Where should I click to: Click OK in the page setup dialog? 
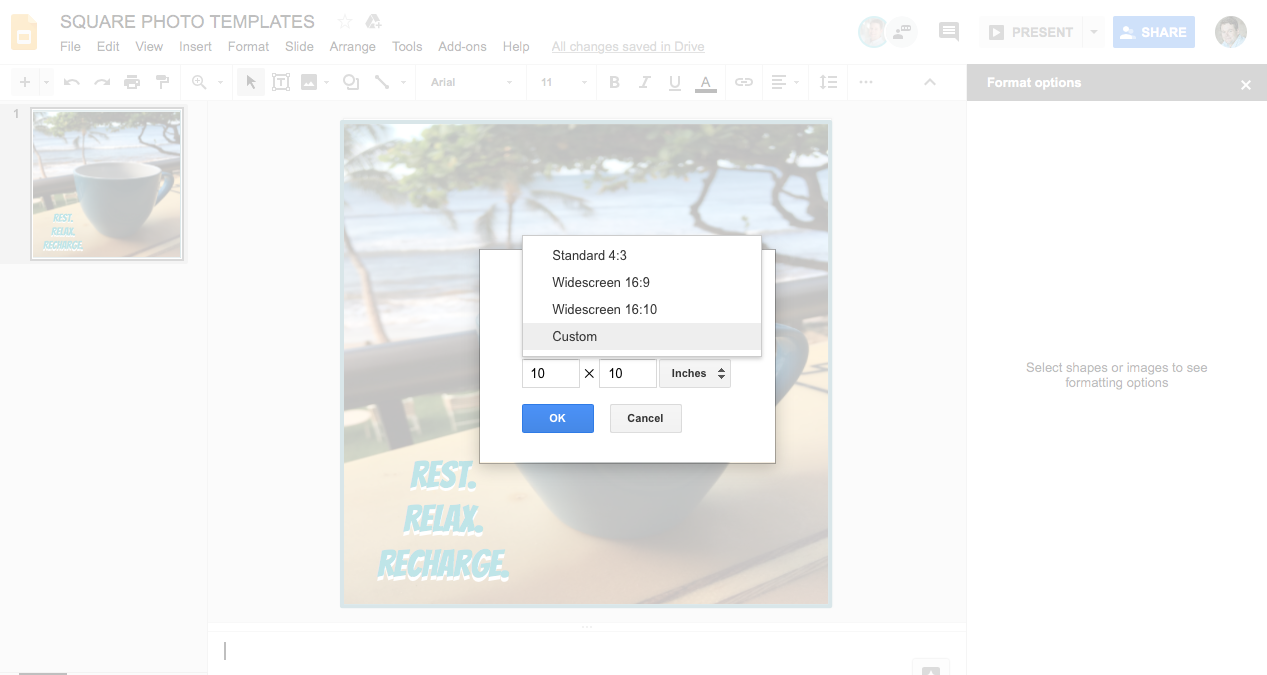[x=558, y=418]
